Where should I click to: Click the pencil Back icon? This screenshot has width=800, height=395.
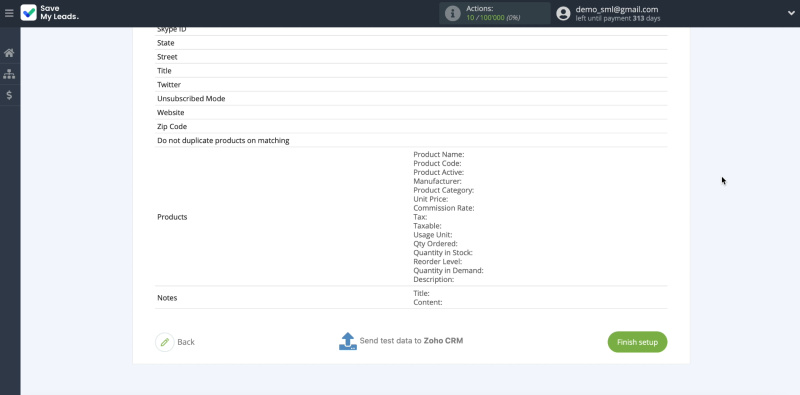164,342
